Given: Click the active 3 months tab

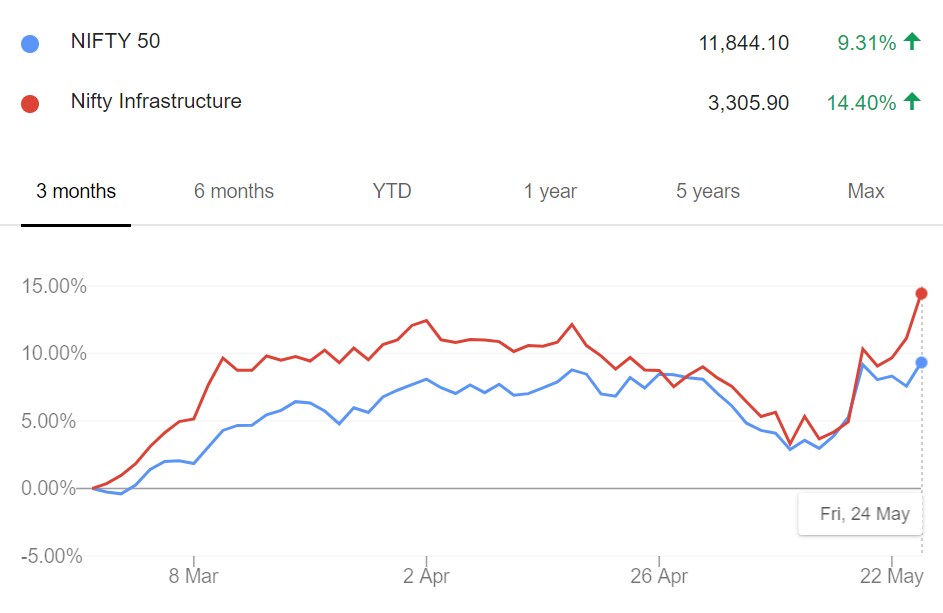Looking at the screenshot, I should pos(75,190).
